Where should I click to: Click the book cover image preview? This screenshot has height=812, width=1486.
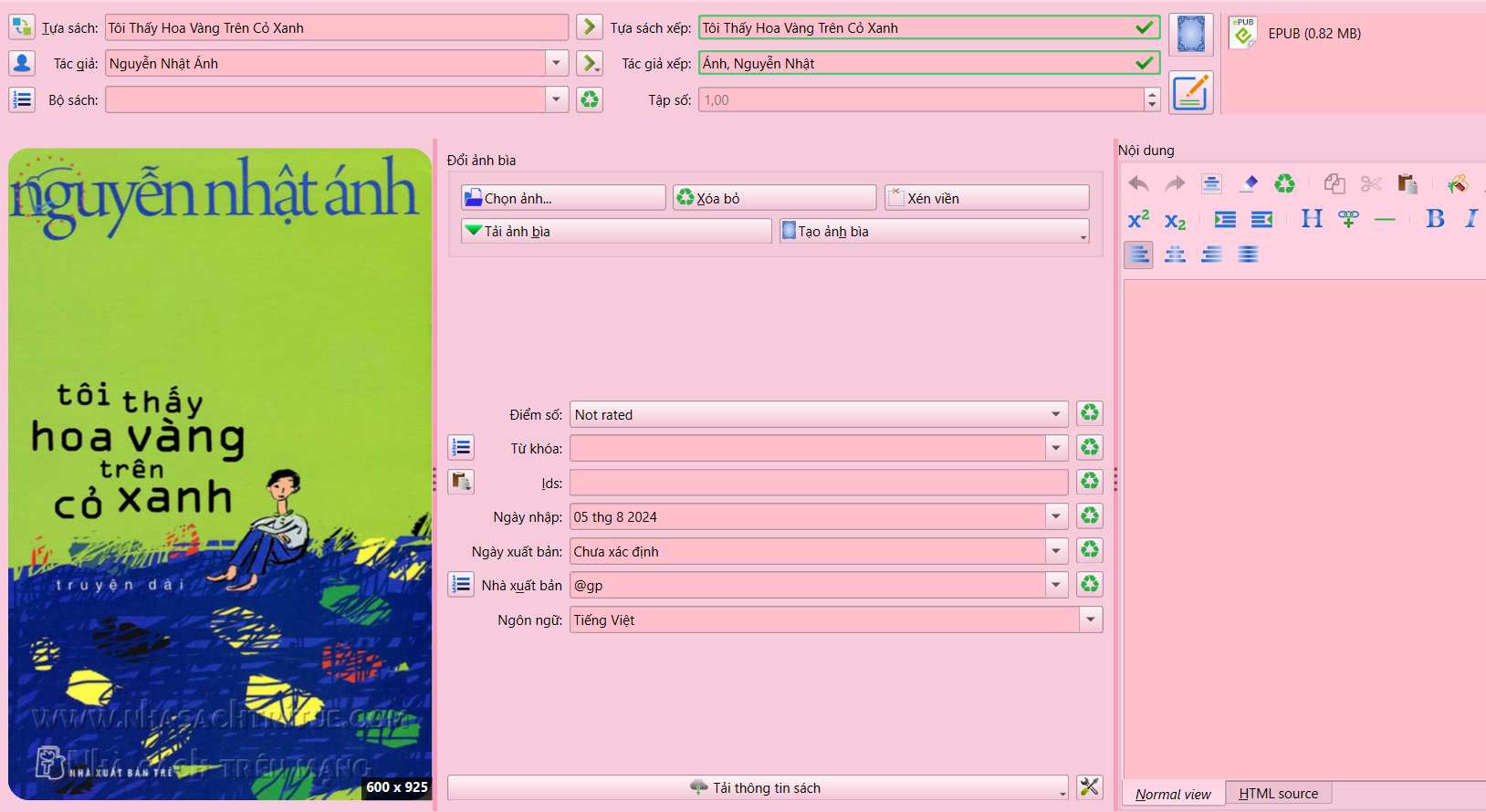[x=220, y=474]
